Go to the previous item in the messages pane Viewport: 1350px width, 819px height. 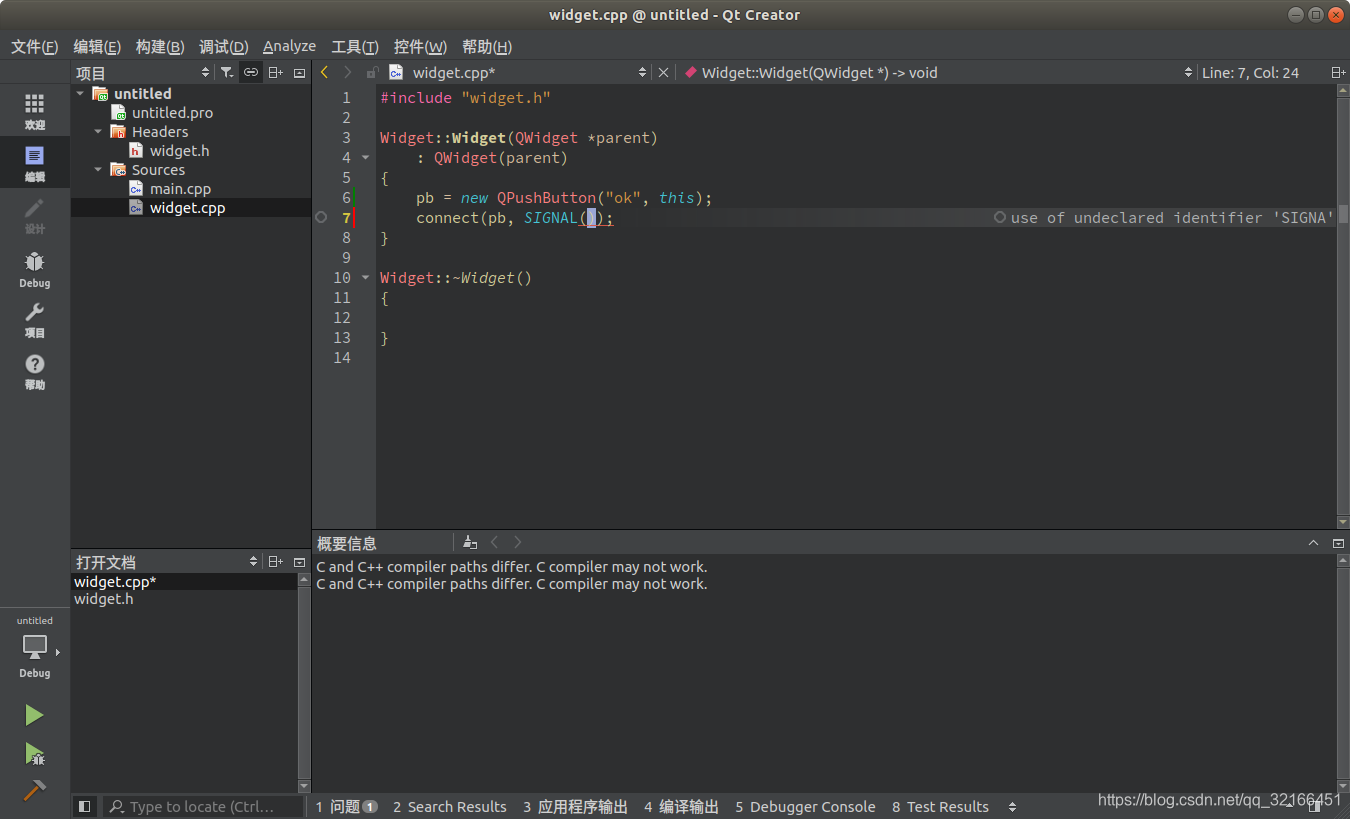tap(494, 542)
